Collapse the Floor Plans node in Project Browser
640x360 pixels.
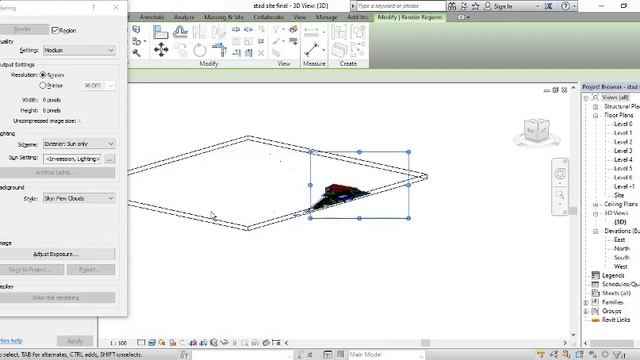[x=596, y=116]
